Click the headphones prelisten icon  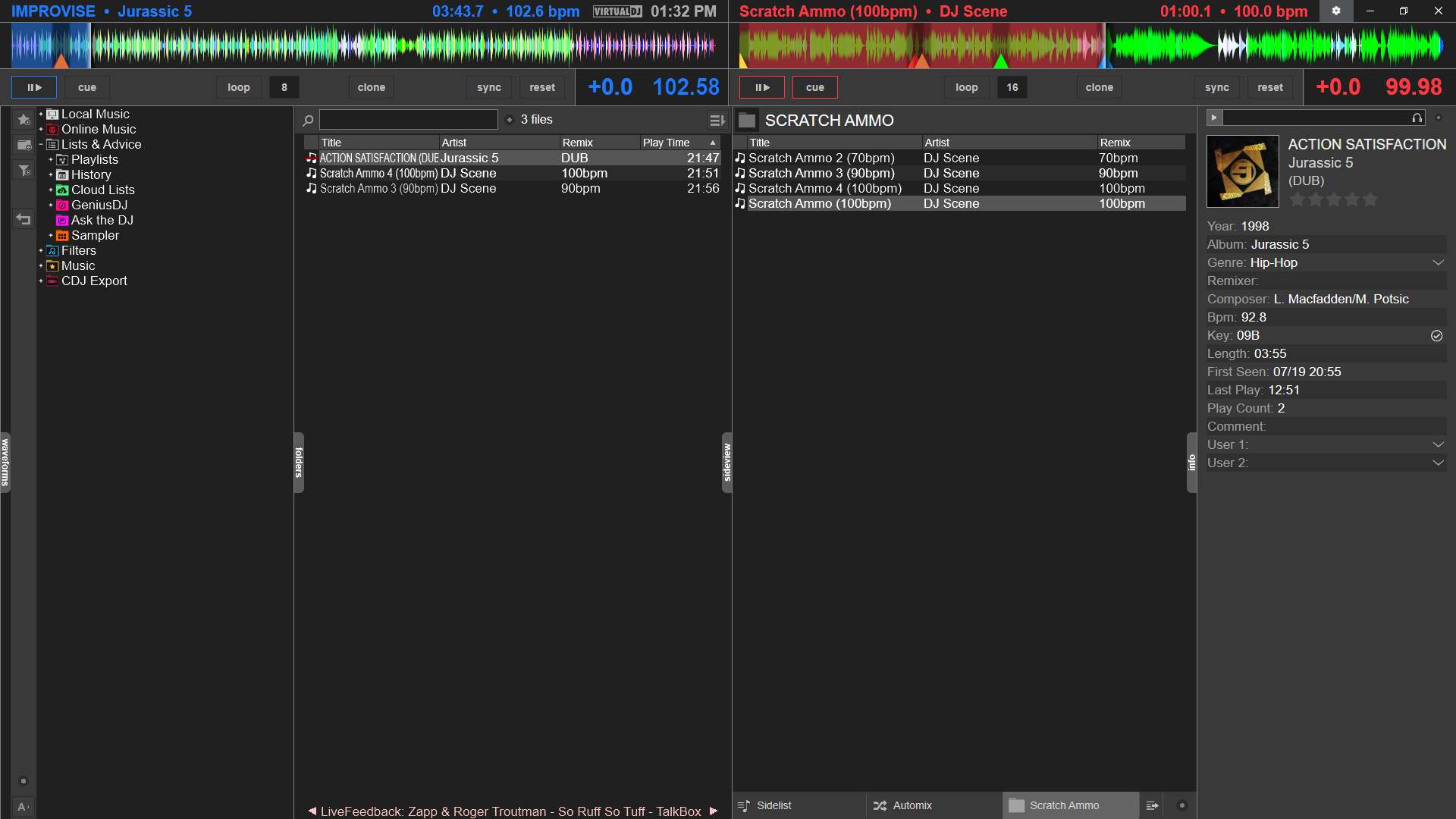tap(1417, 118)
